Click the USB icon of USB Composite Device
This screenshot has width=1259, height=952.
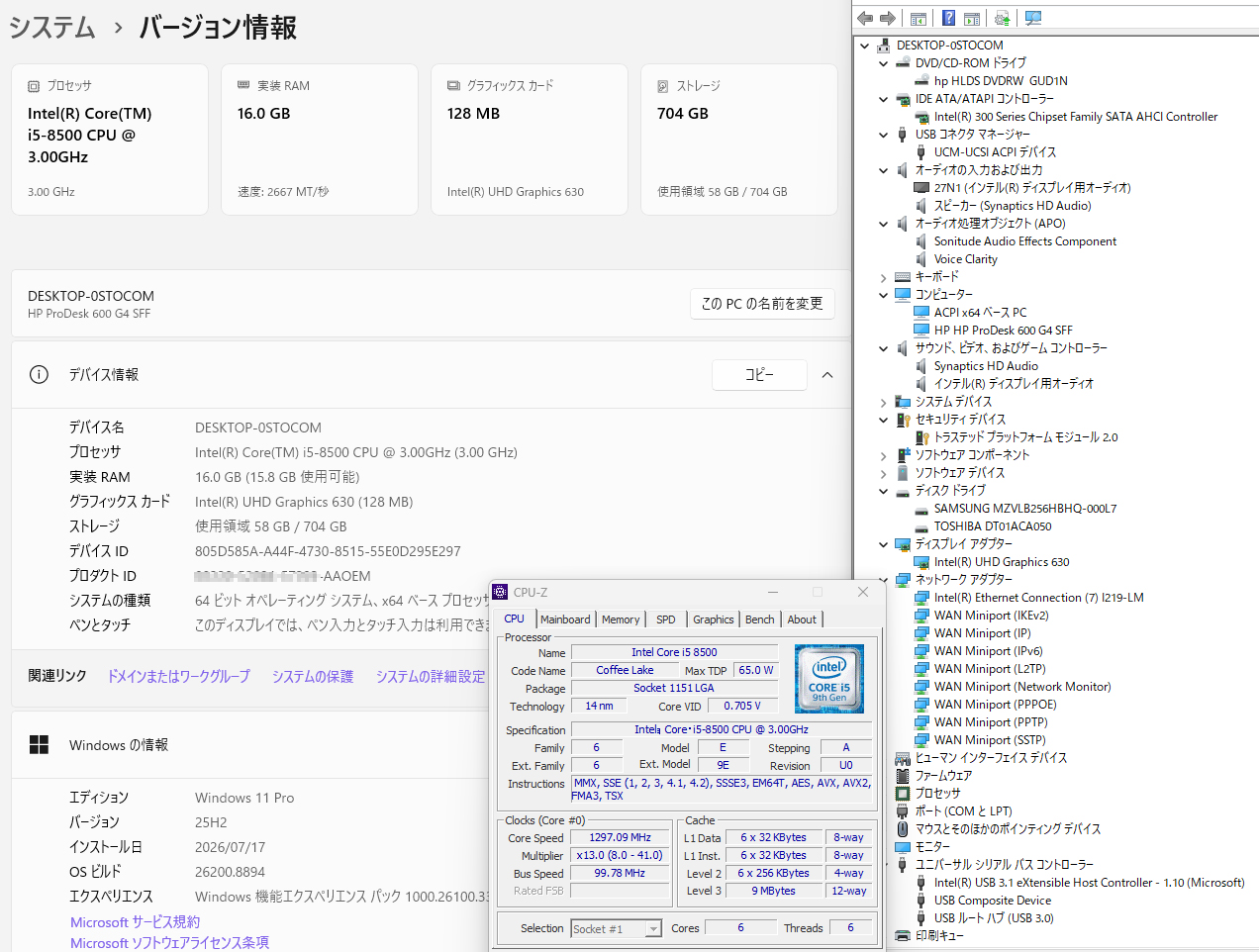[x=921, y=901]
